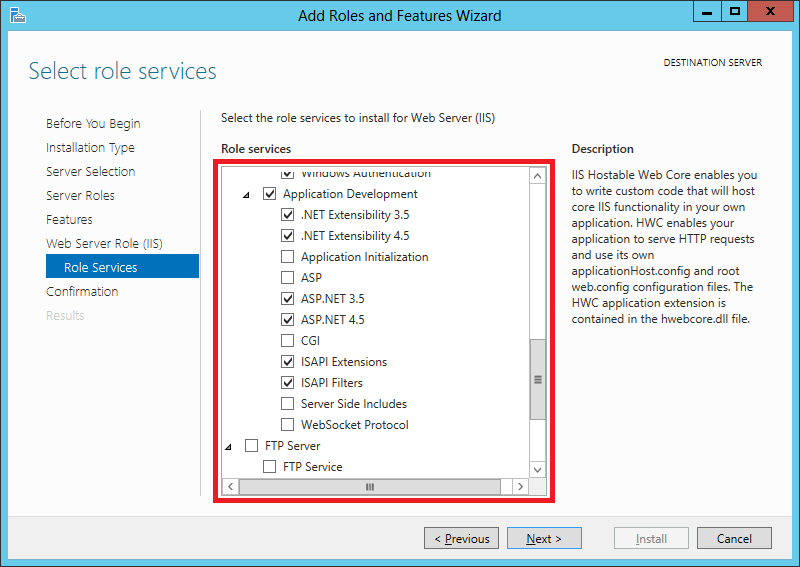Check the WebSocket Protocol checkbox
Viewport: 800px width, 567px height.
(x=288, y=424)
